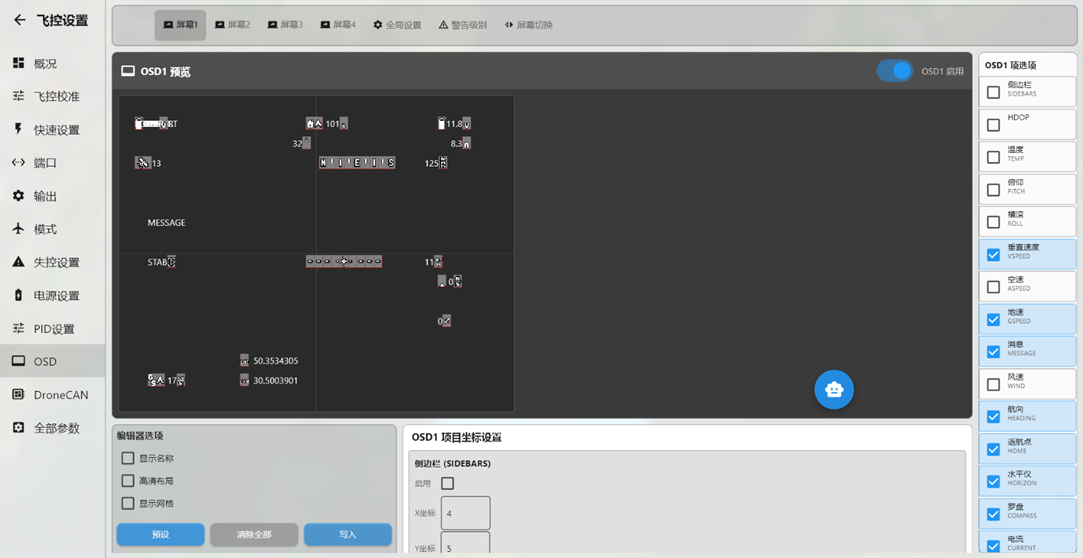Viewport: 1083px width, 558px height.
Task: Open the 警告级别 tab
Action: 463,25
